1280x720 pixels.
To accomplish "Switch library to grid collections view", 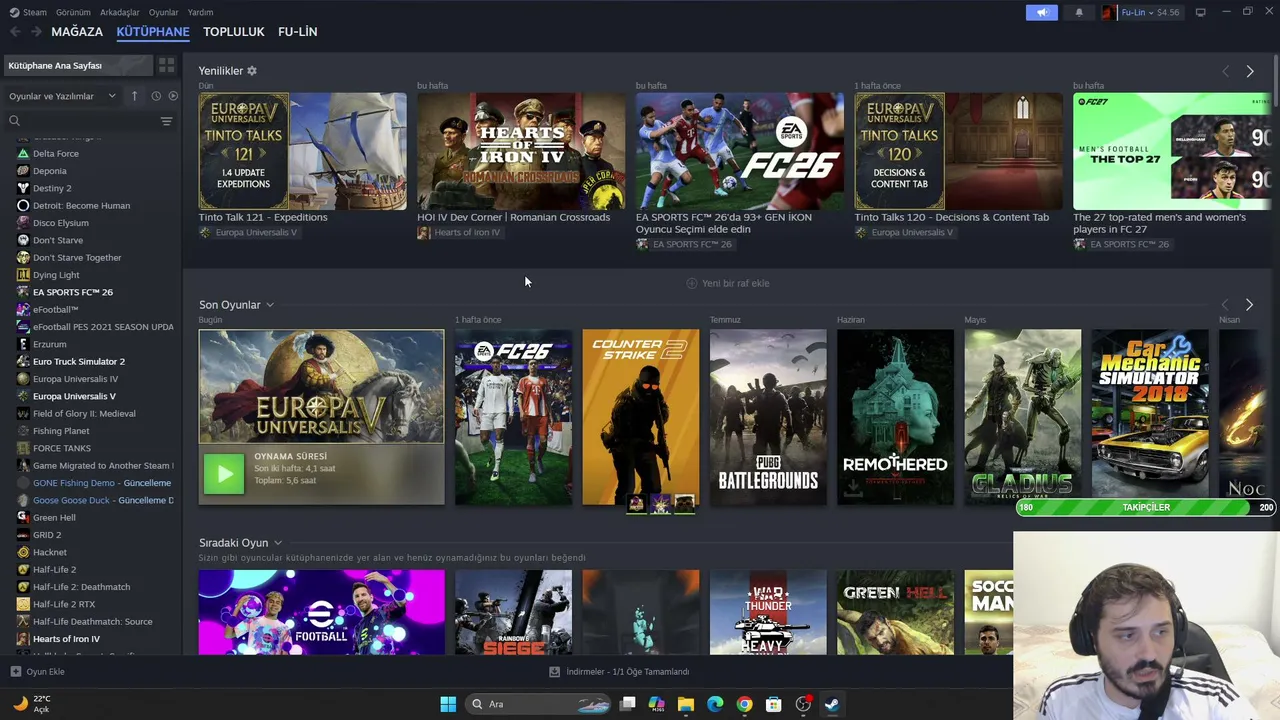I will point(166,65).
